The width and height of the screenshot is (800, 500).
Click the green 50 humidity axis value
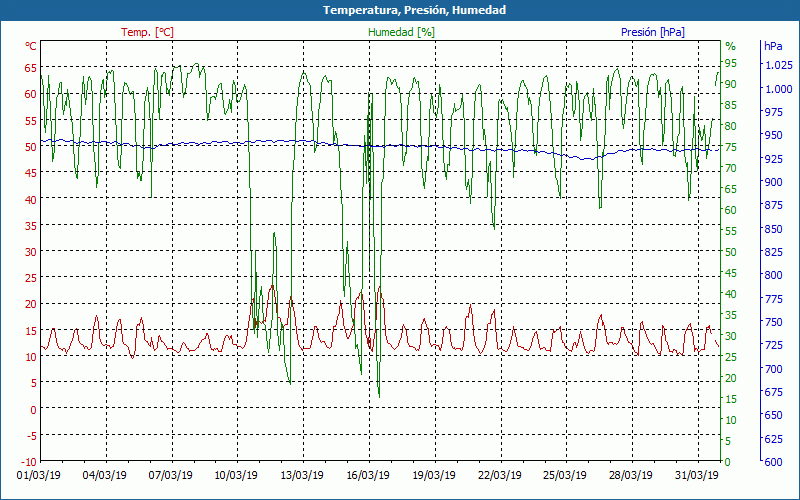click(731, 252)
